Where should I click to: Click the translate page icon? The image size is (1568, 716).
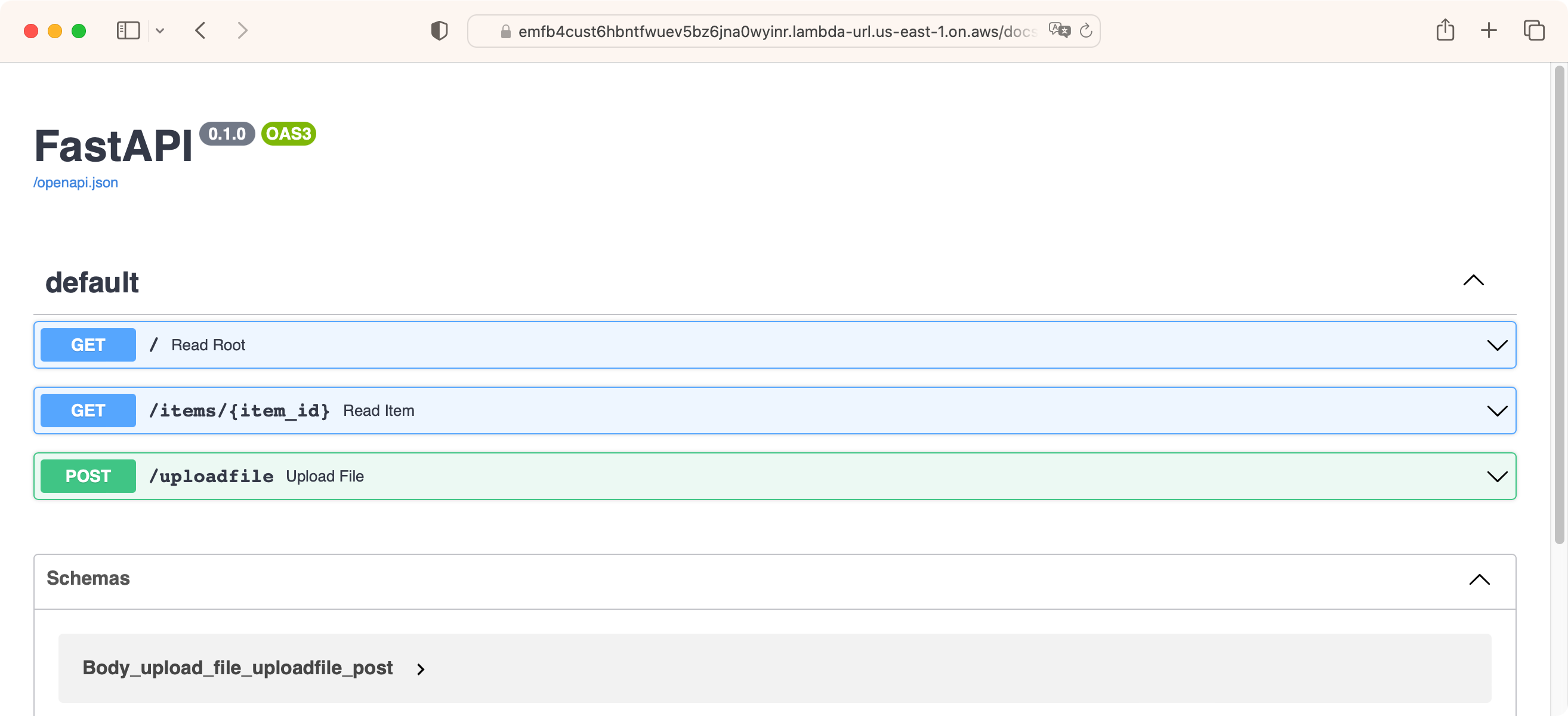click(1059, 30)
